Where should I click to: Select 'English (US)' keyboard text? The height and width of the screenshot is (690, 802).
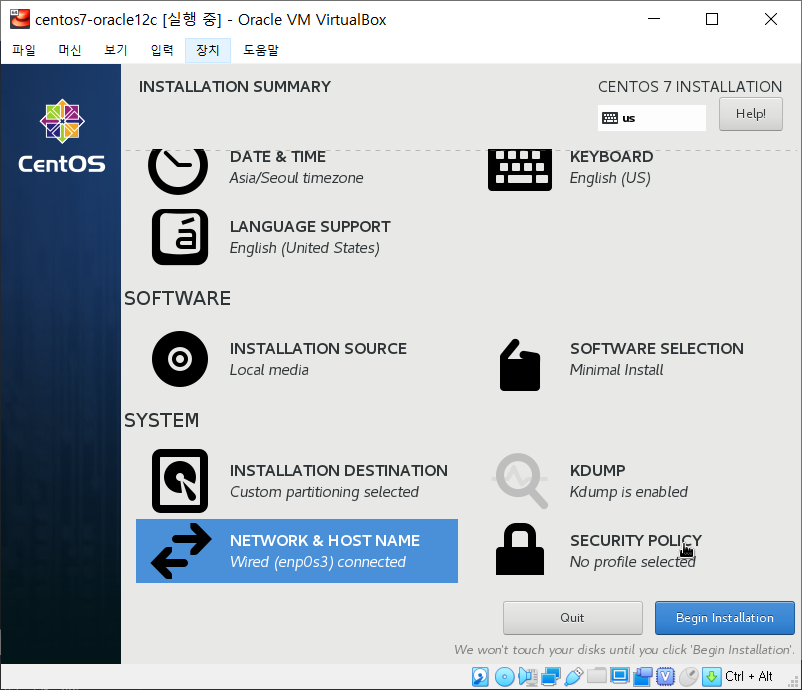pos(610,178)
